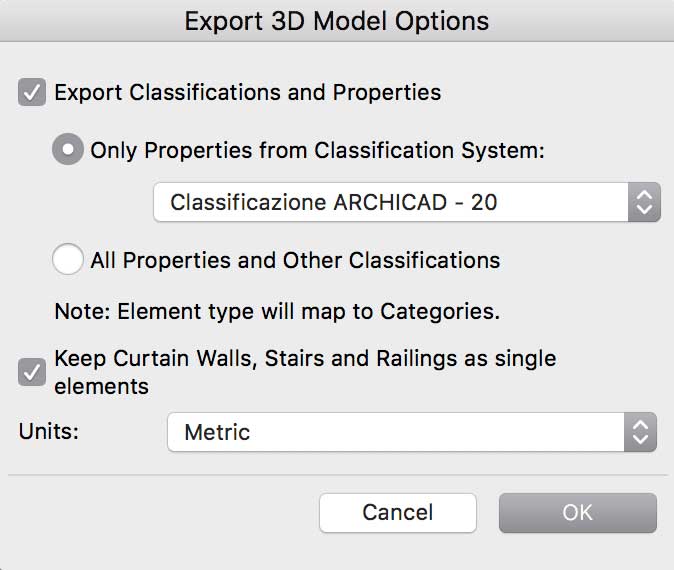Uncheck the Export Classifications and Properties checkbox
Image resolution: width=674 pixels, height=570 pixels.
pos(32,93)
